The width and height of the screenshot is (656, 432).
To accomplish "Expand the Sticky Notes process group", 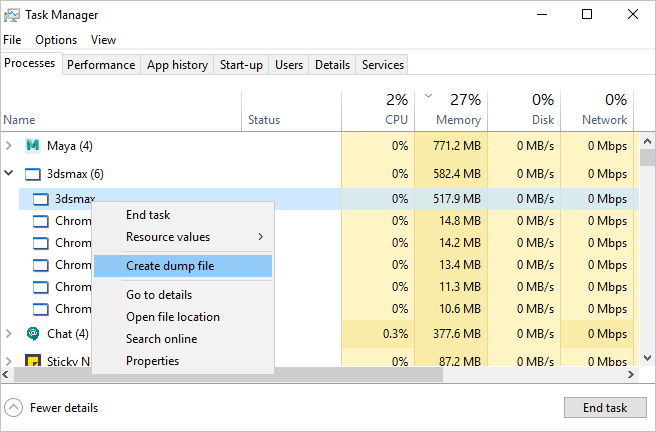I will (x=9, y=360).
